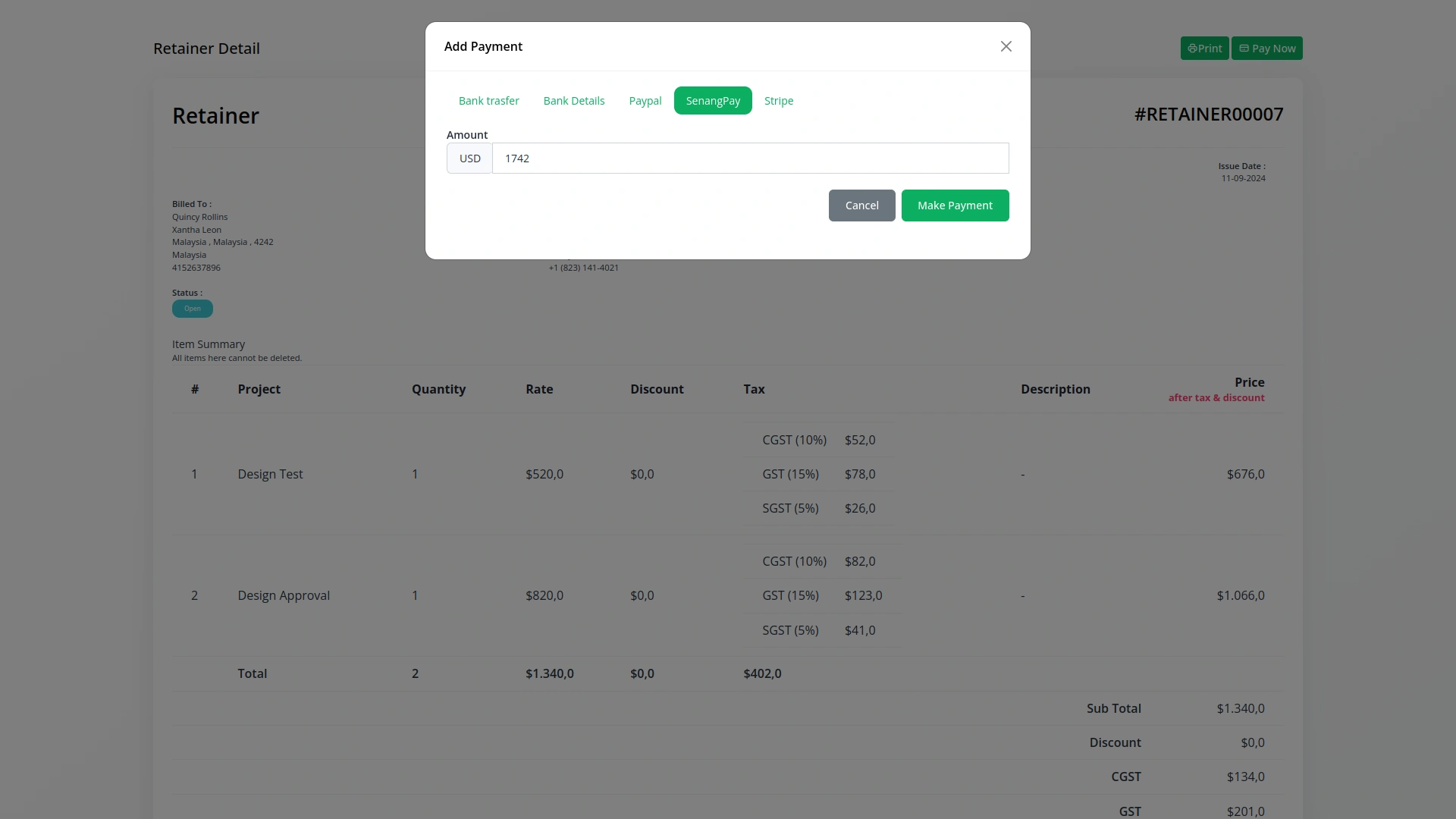The width and height of the screenshot is (1456, 819).
Task: Click the Design Approval project row
Action: pos(283,595)
